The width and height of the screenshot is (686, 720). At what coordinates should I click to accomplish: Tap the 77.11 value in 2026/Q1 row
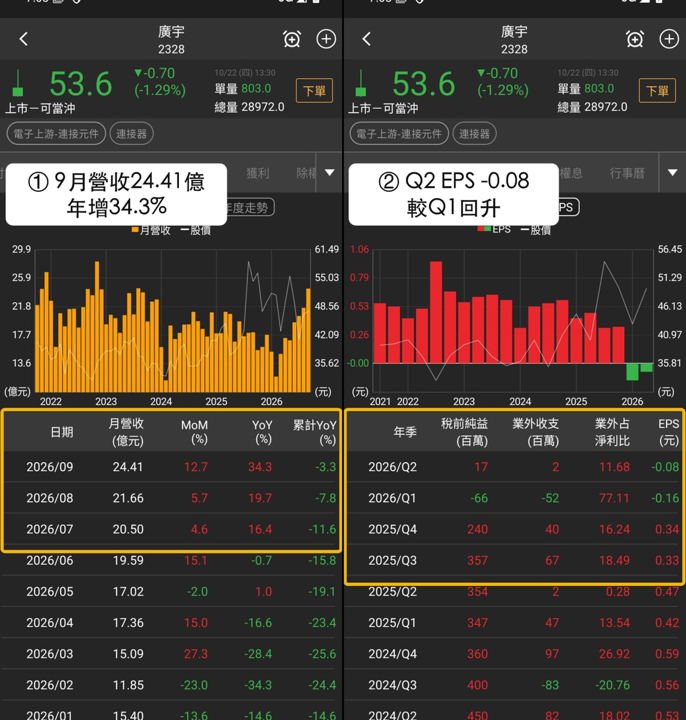(614, 498)
